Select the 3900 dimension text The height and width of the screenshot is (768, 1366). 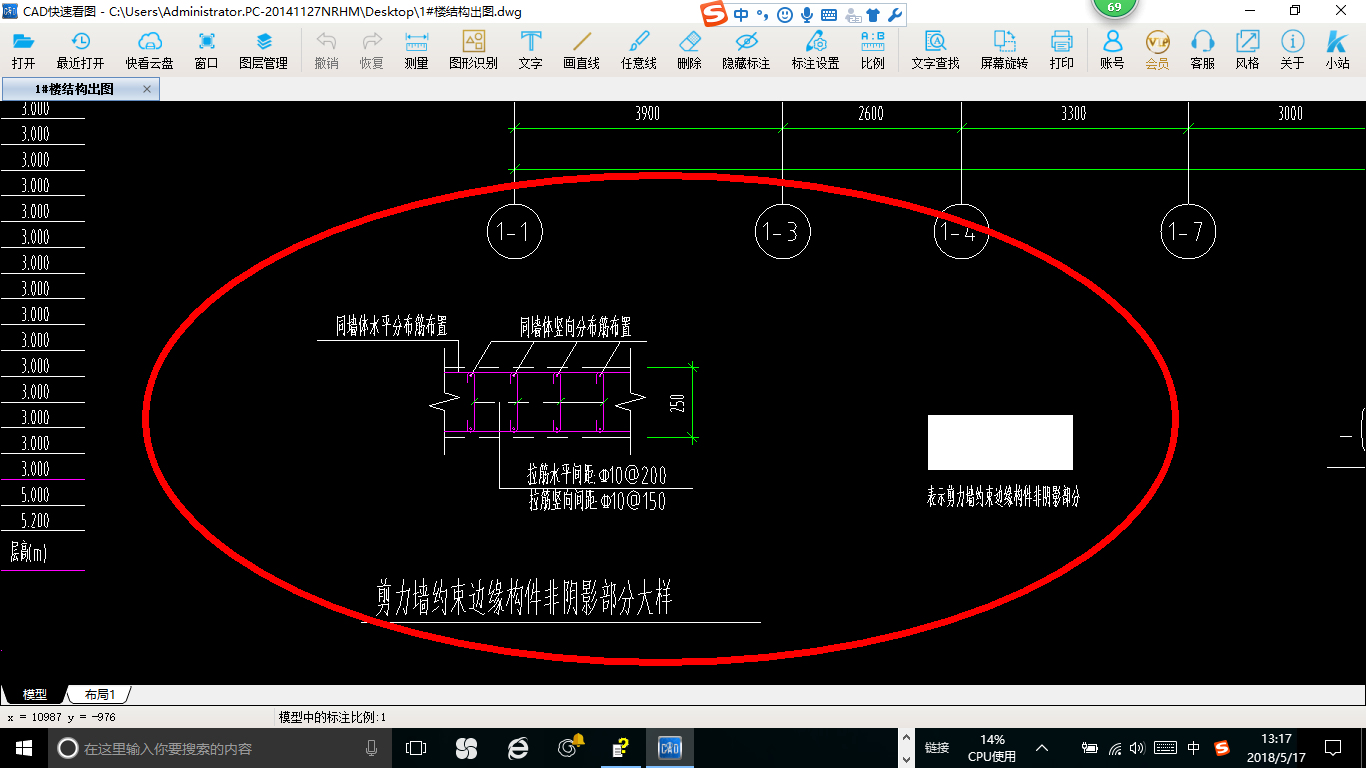click(647, 114)
